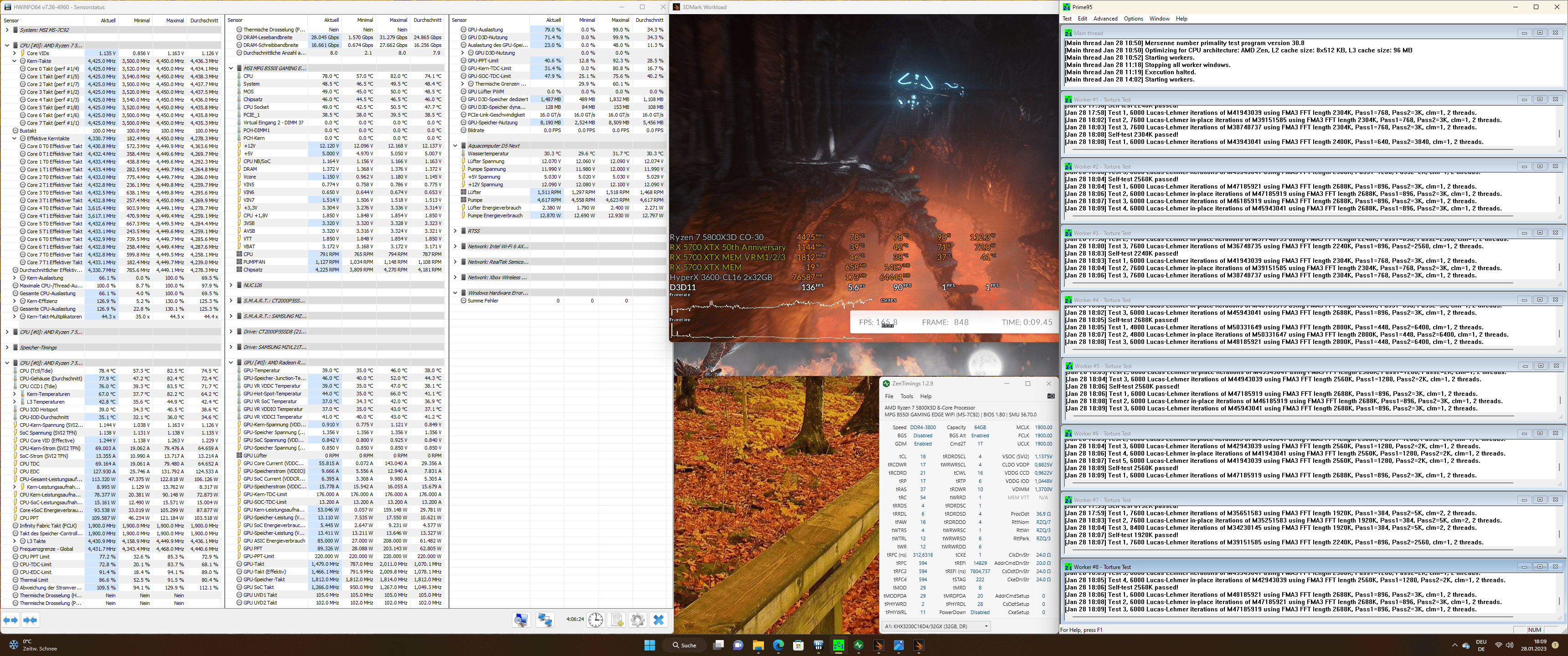1568x656 pixels.
Task: Click the Windows Start button
Action: (x=650, y=645)
